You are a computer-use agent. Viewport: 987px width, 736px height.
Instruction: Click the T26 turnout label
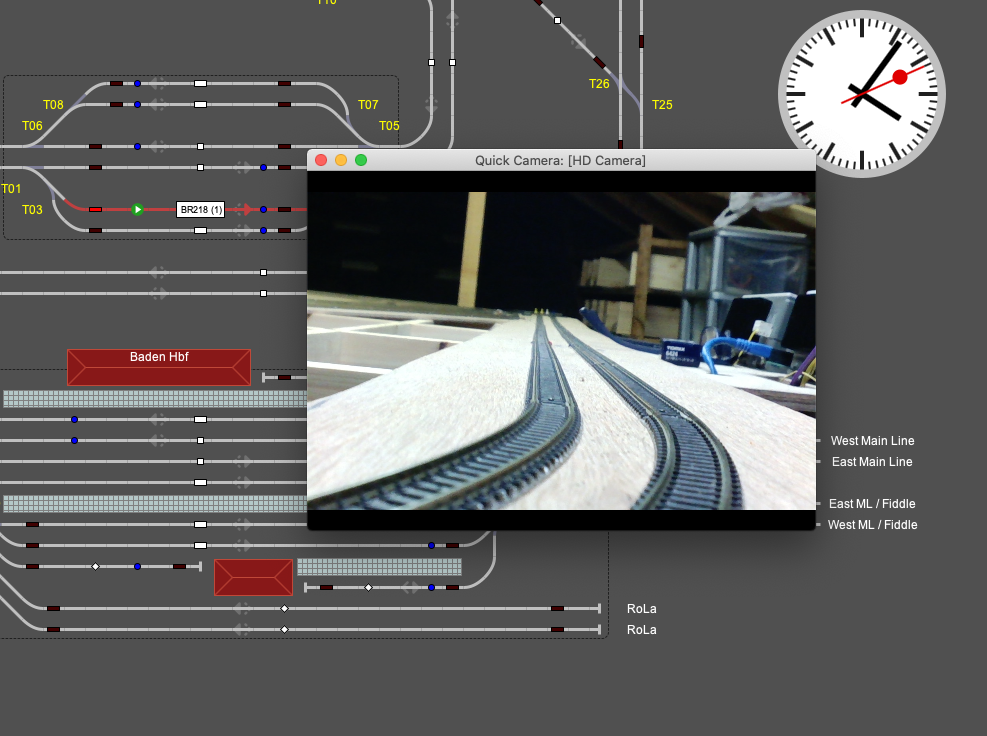tap(599, 84)
